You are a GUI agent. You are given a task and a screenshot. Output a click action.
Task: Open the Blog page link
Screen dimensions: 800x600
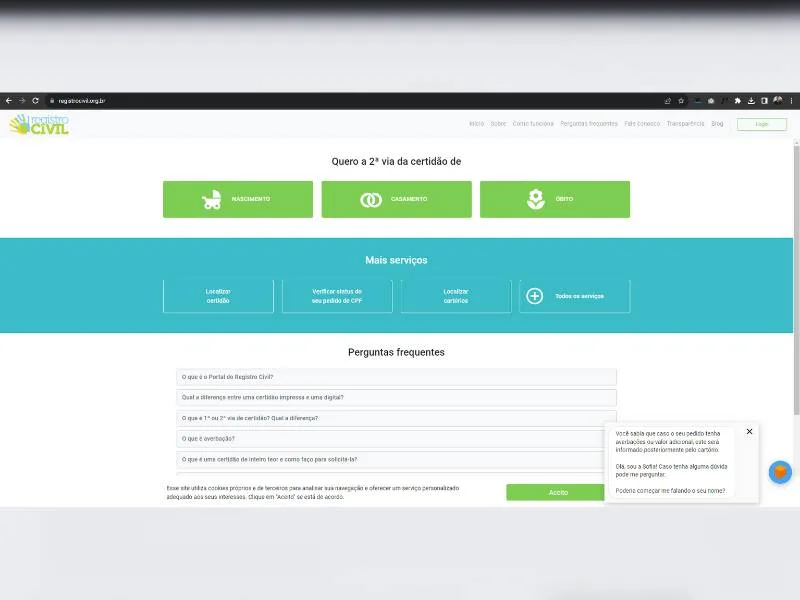pyautogui.click(x=716, y=124)
